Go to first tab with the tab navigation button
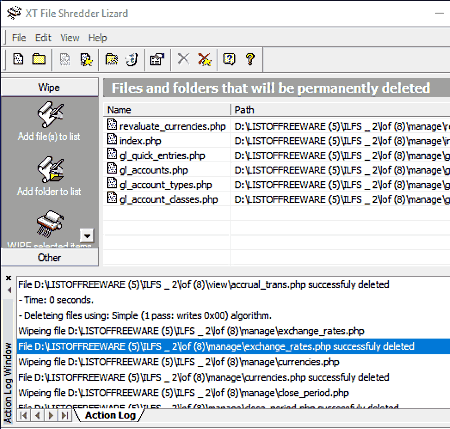Screen dimensions: 450x429 [x=23, y=415]
